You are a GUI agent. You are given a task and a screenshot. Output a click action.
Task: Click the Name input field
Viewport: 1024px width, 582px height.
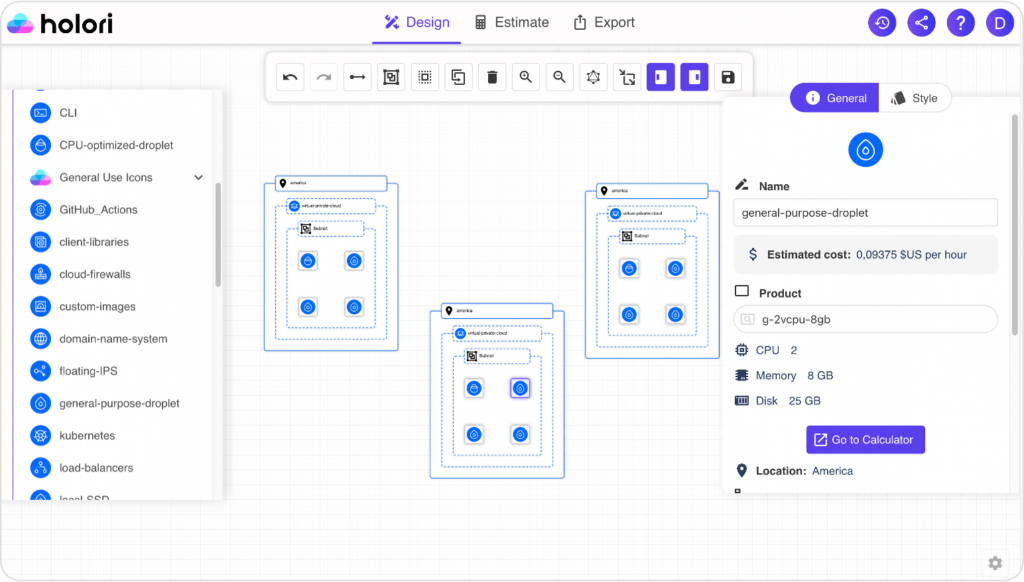pos(865,213)
